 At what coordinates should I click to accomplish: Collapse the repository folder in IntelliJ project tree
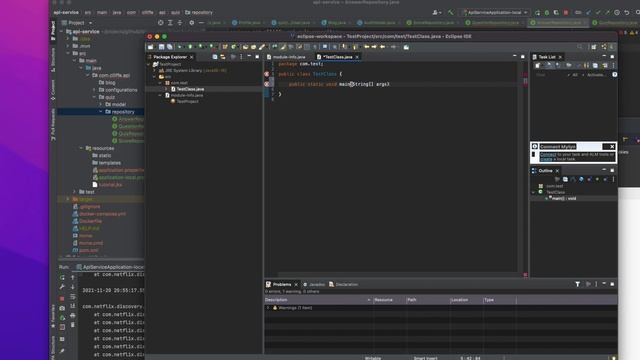coord(100,112)
